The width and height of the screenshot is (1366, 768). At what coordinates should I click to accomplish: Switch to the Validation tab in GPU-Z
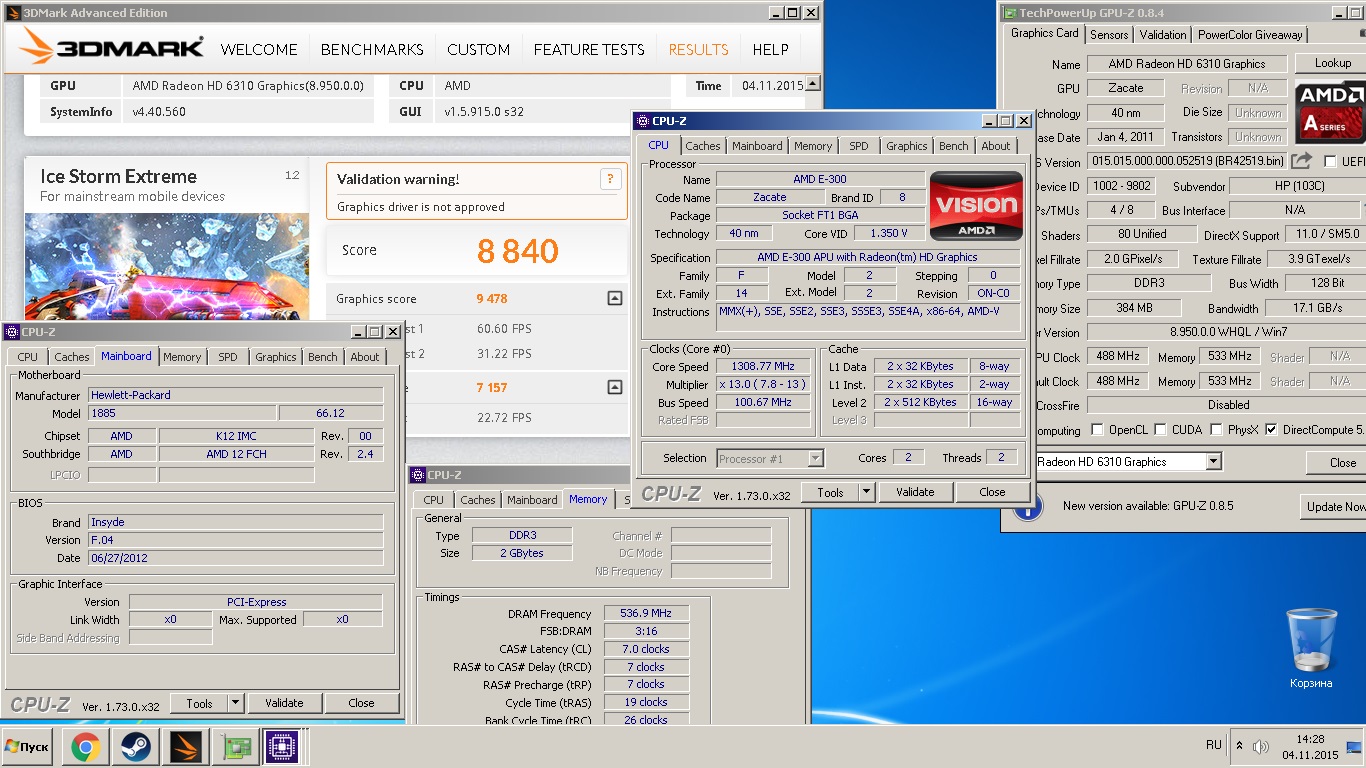click(x=1163, y=34)
